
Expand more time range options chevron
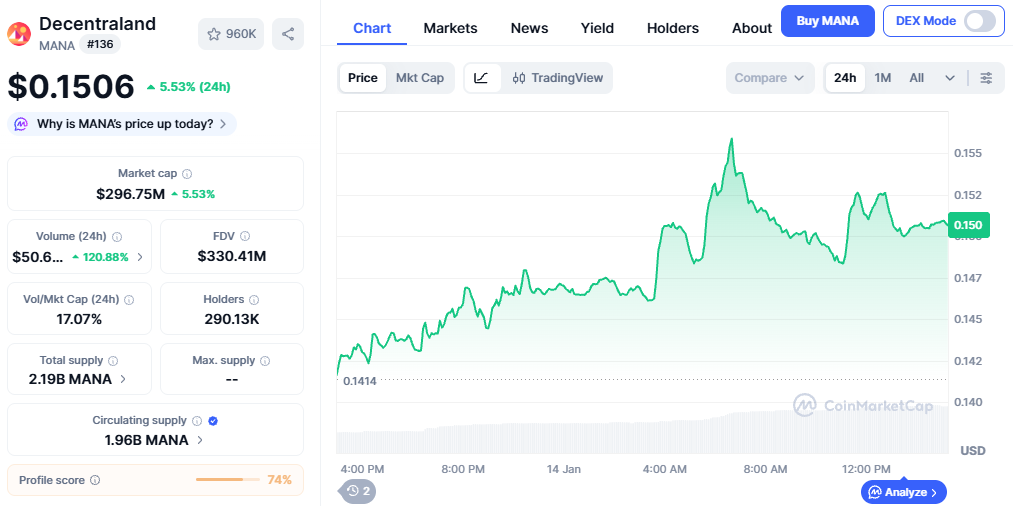coord(950,78)
